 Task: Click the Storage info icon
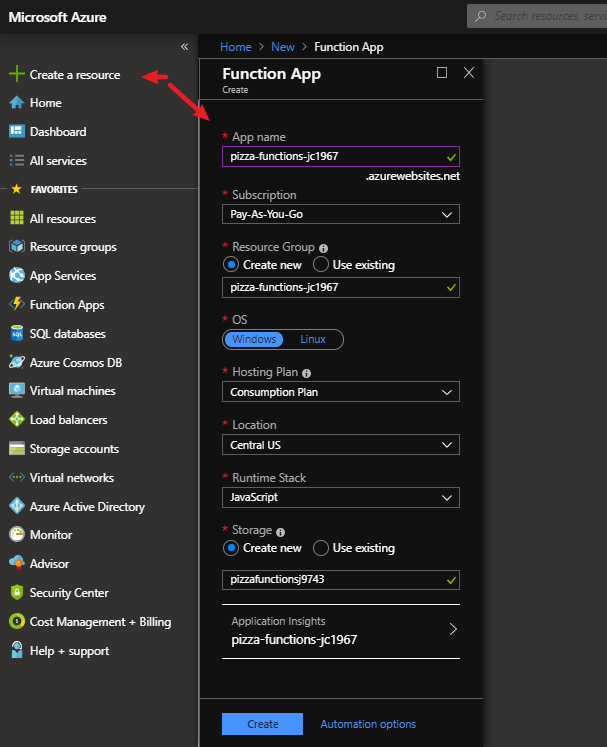tap(281, 532)
